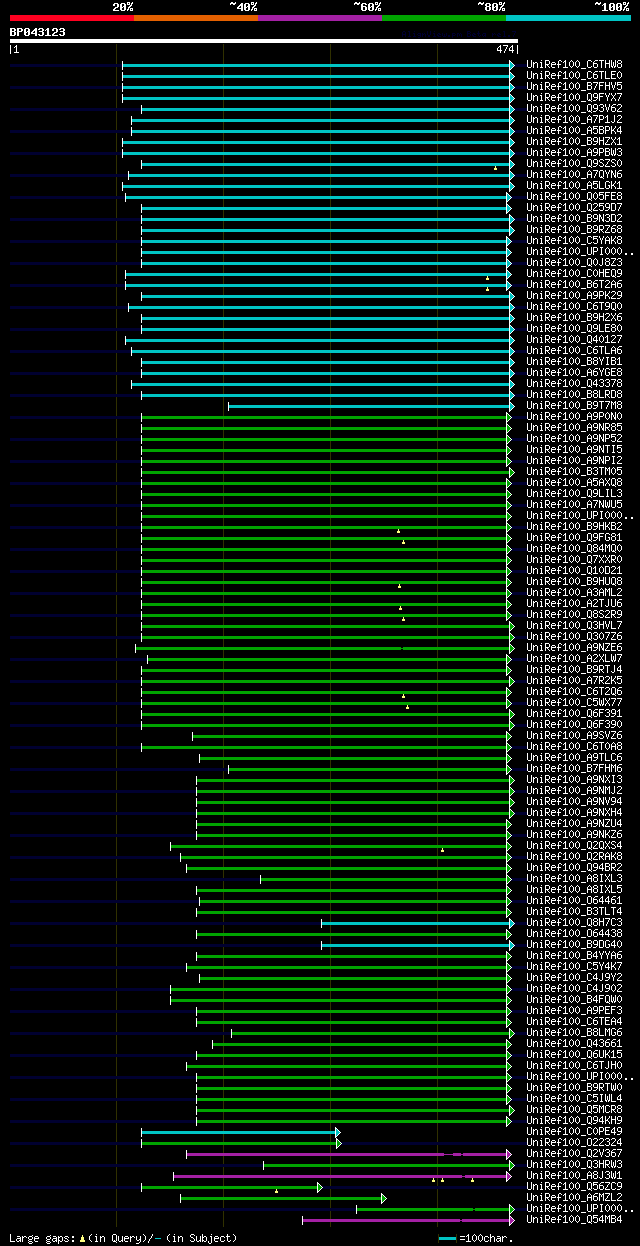
Task: Click the UniRef100_Q2V367 label
Action: (574, 1153)
